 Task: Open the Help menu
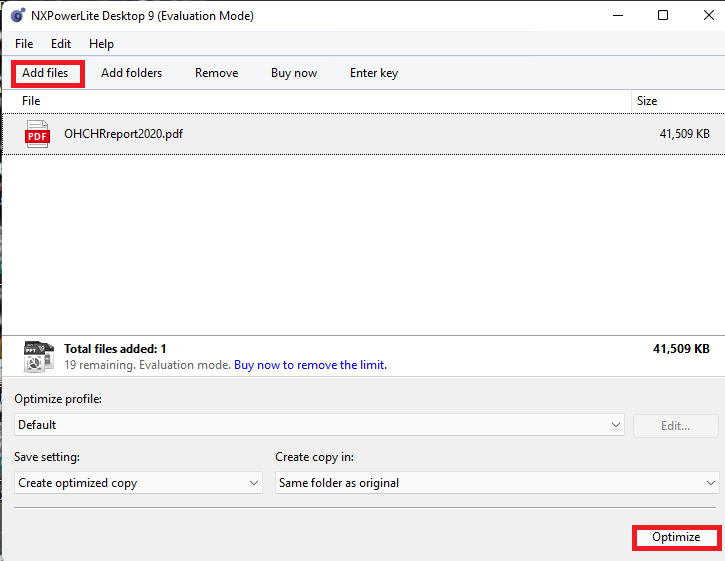101,44
